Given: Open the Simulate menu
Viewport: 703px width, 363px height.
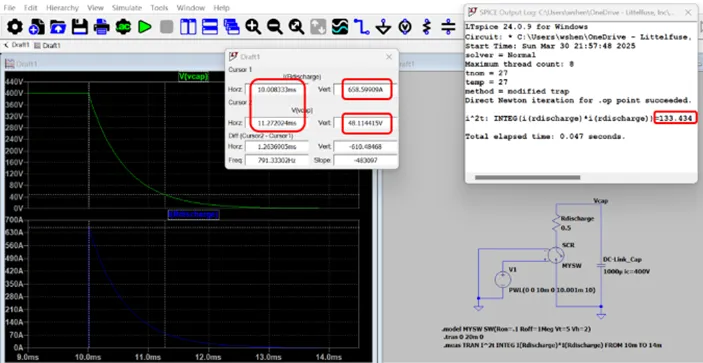Looking at the screenshot, I should pyautogui.click(x=127, y=8).
